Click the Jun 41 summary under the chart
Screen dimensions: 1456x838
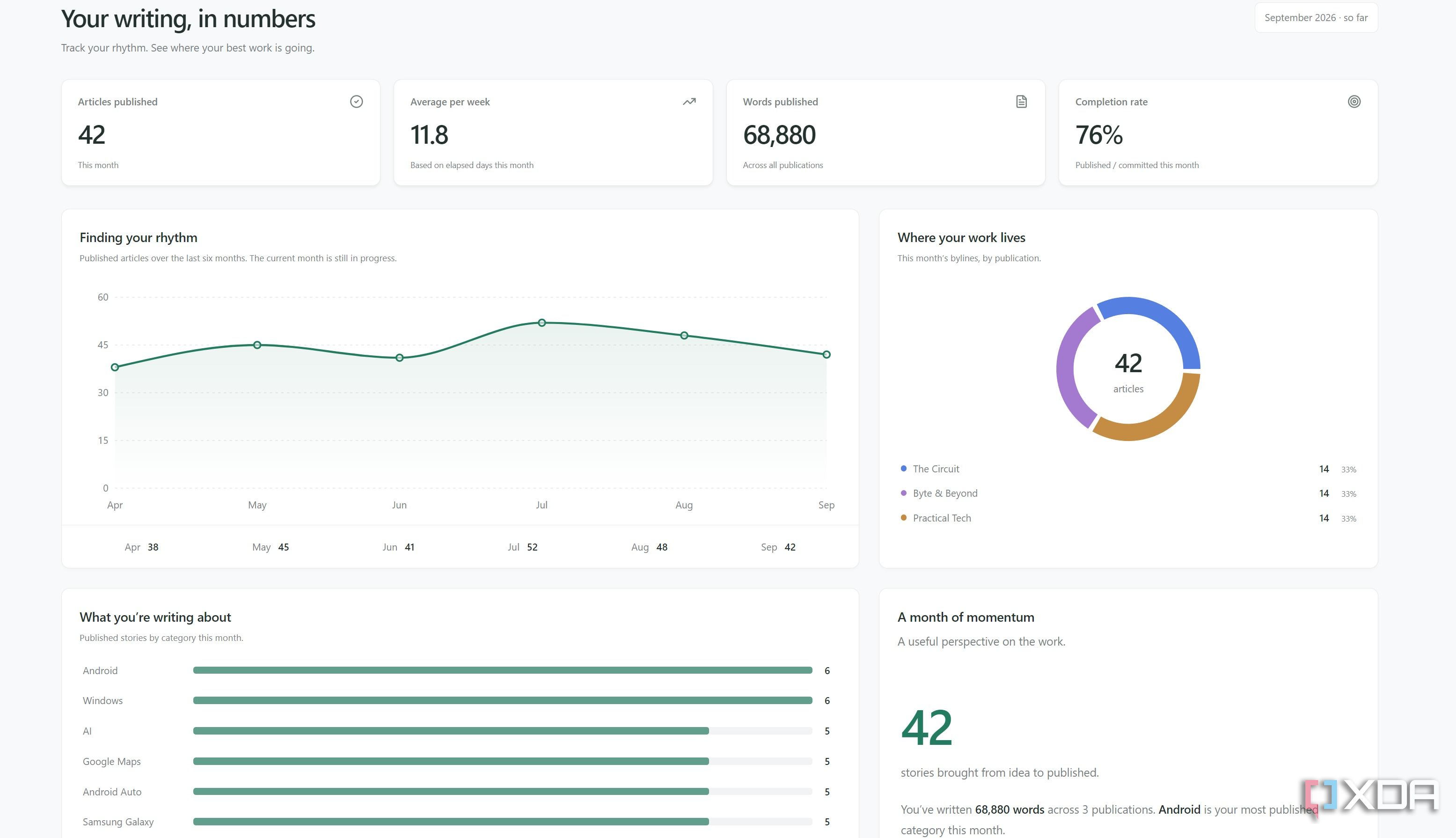[398, 547]
